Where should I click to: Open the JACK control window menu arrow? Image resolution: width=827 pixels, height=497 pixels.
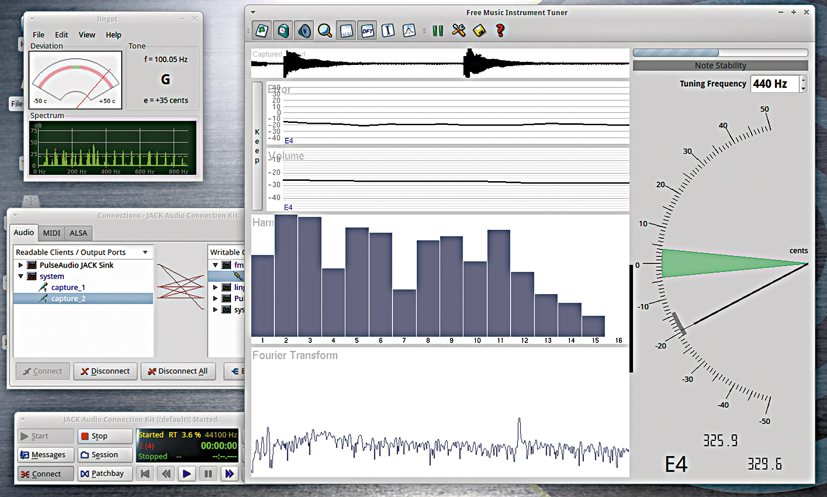(23, 419)
